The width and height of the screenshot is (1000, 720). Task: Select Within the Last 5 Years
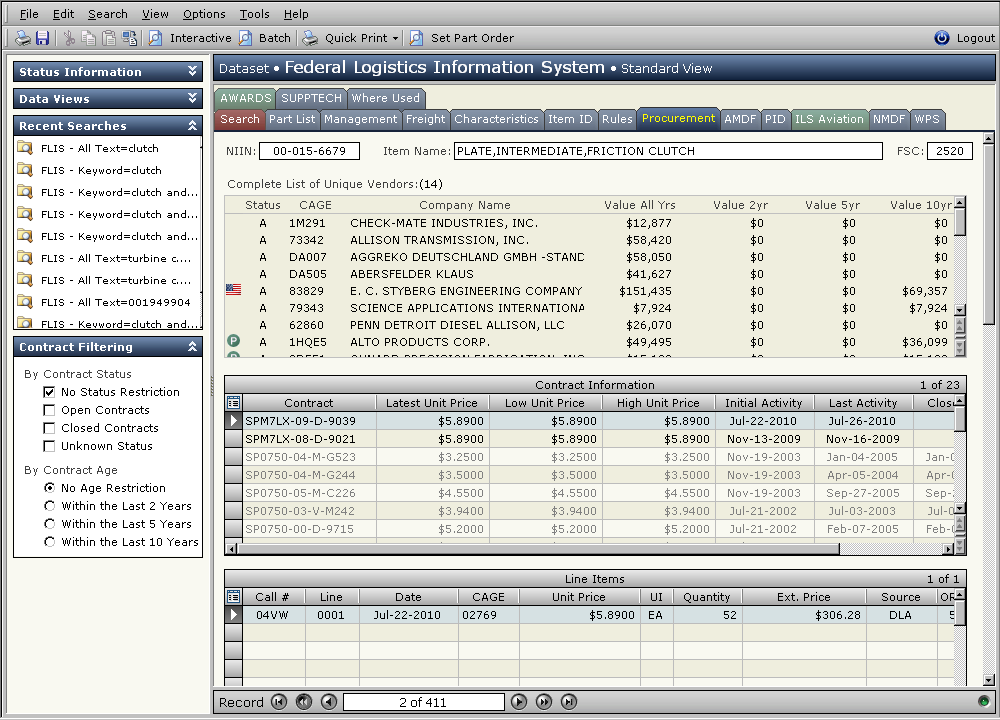tap(49, 524)
